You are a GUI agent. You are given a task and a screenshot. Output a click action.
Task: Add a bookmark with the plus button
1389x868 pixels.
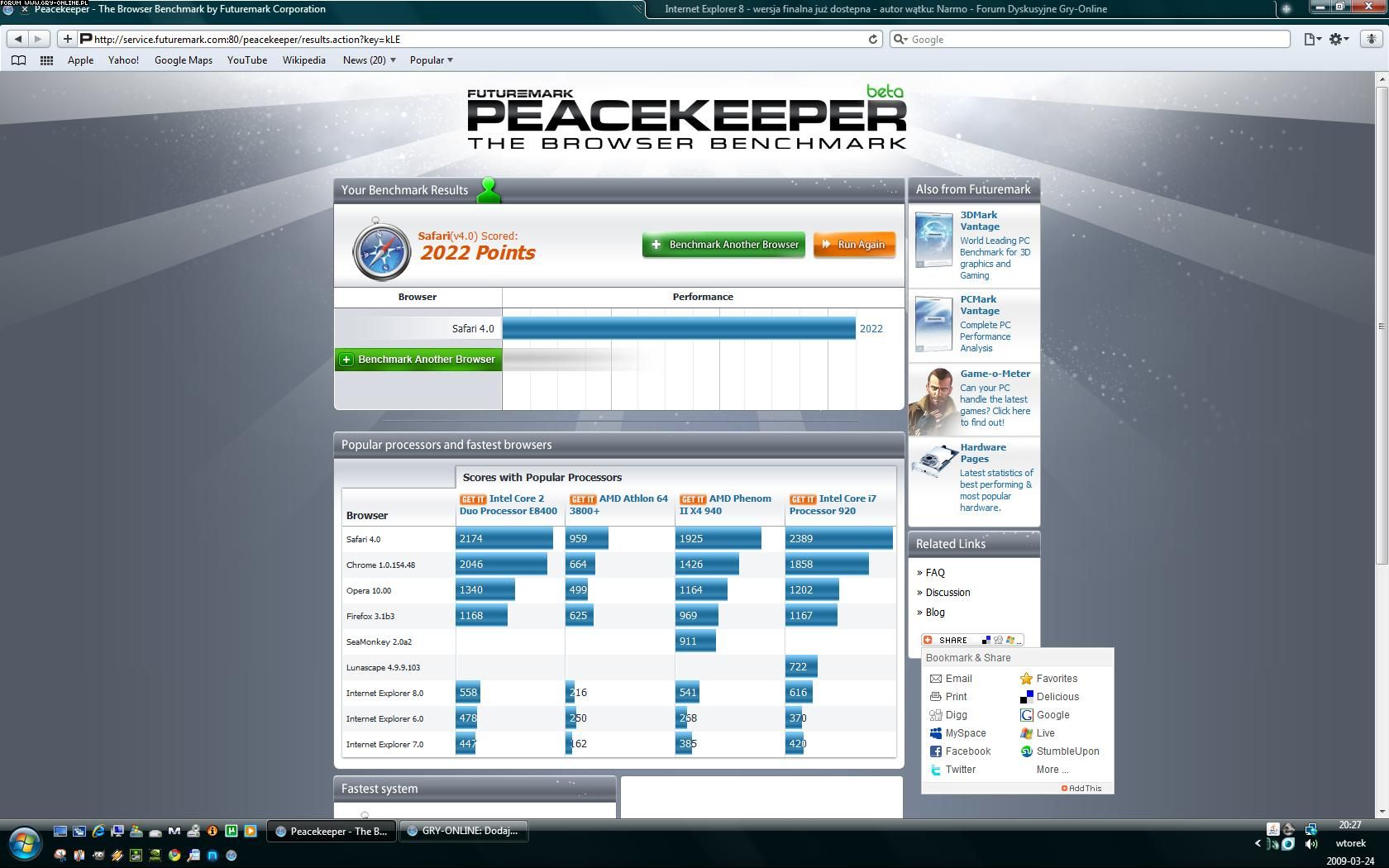(67, 39)
